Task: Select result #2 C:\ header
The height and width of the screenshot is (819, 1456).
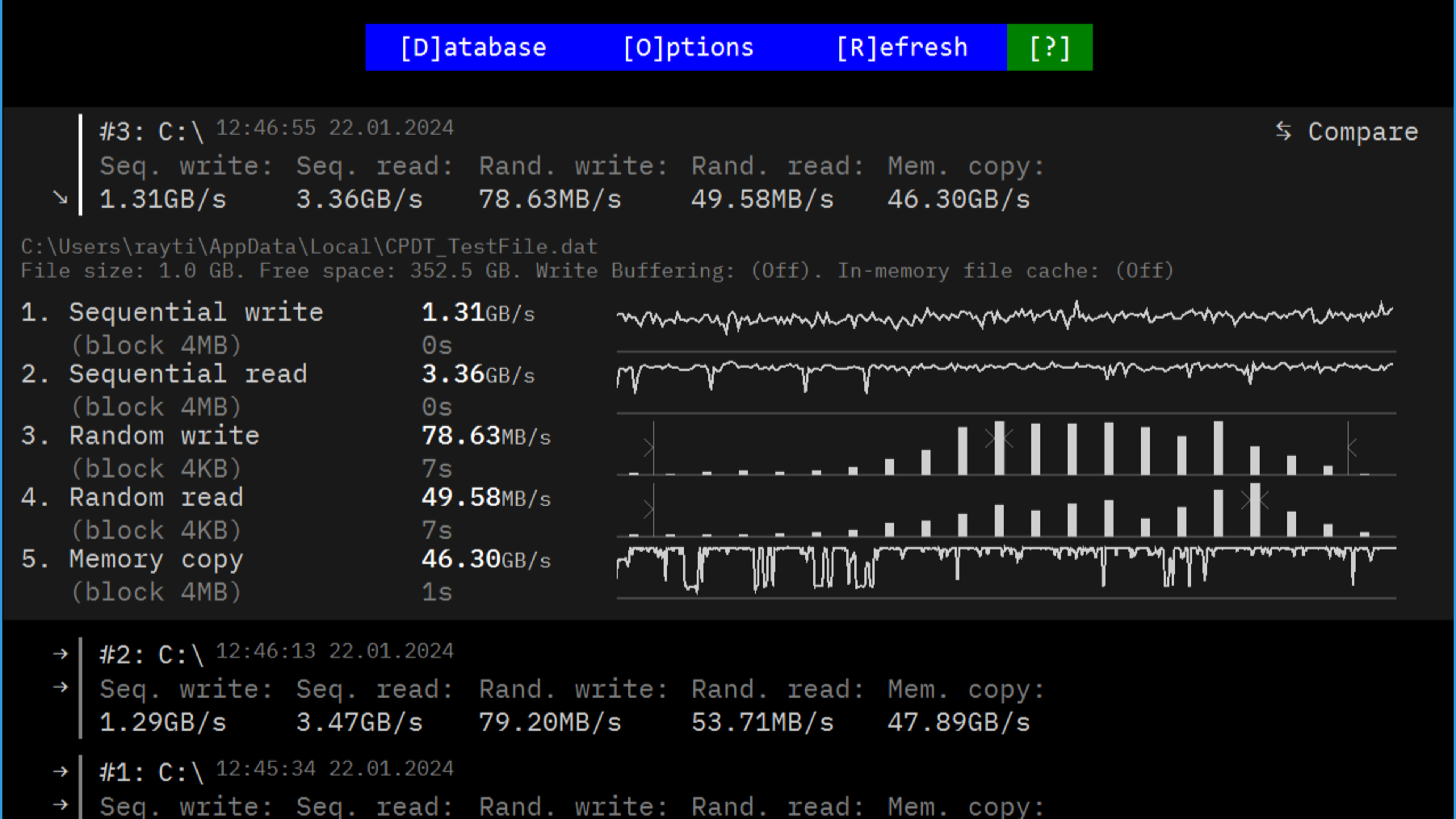Action: point(152,655)
